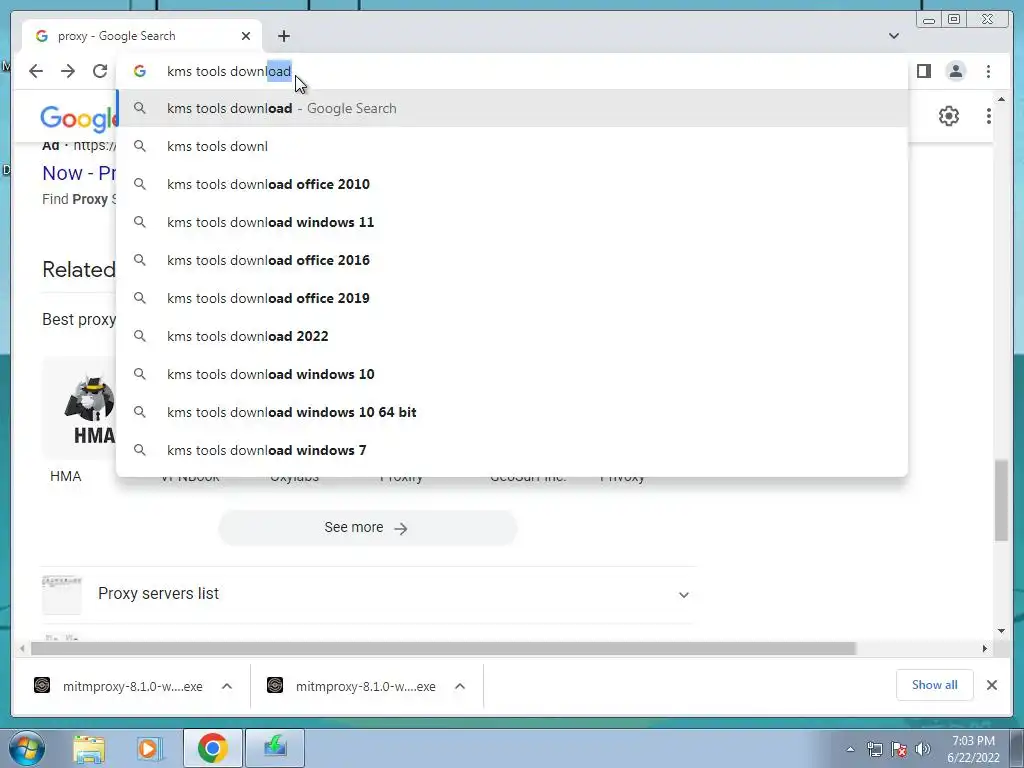Select suggestion 'kms tools download office 2016'
1024x768 pixels.
511,260
